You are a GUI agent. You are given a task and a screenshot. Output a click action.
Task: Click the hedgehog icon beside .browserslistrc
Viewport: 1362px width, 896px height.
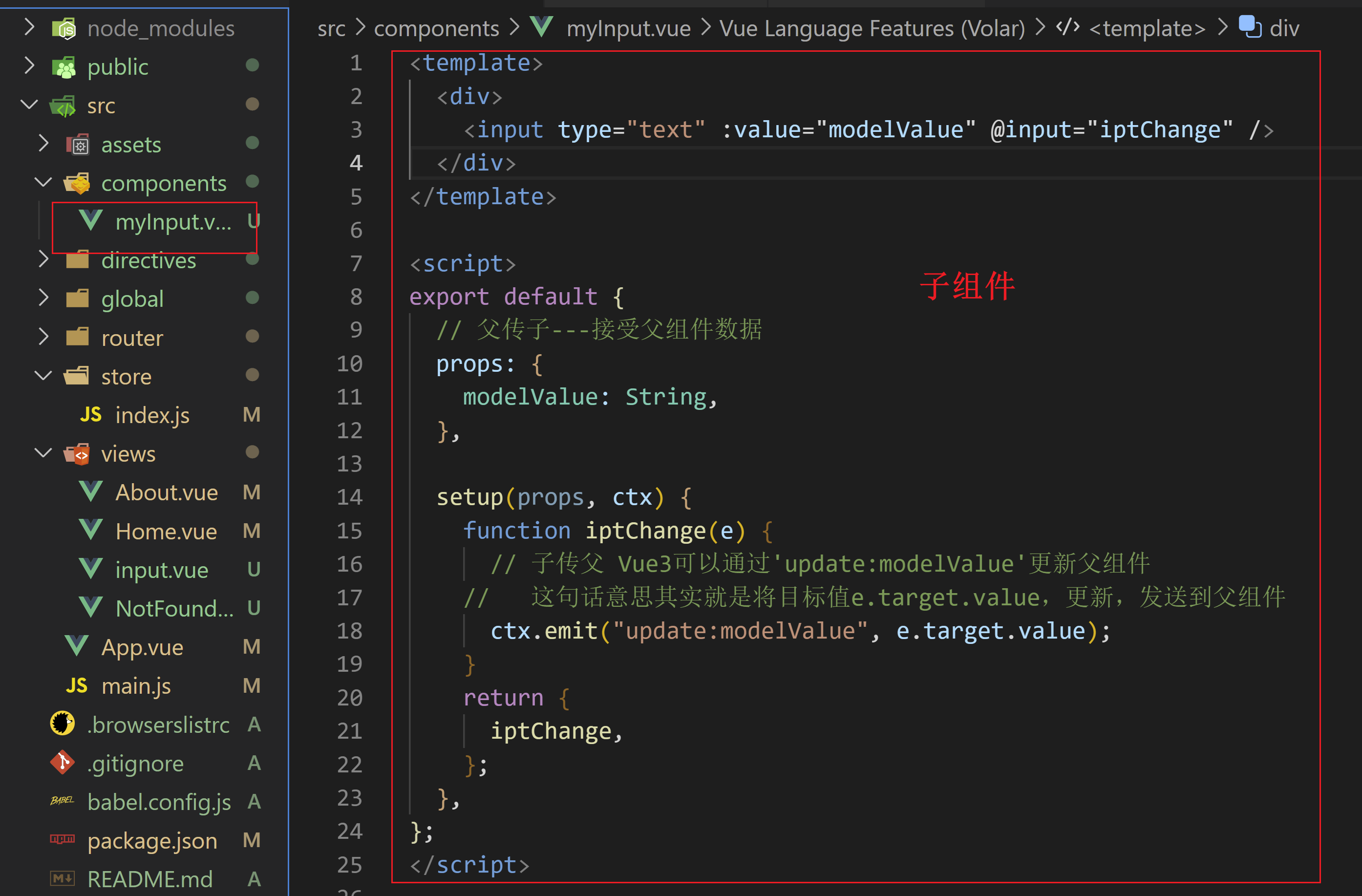tap(62, 724)
